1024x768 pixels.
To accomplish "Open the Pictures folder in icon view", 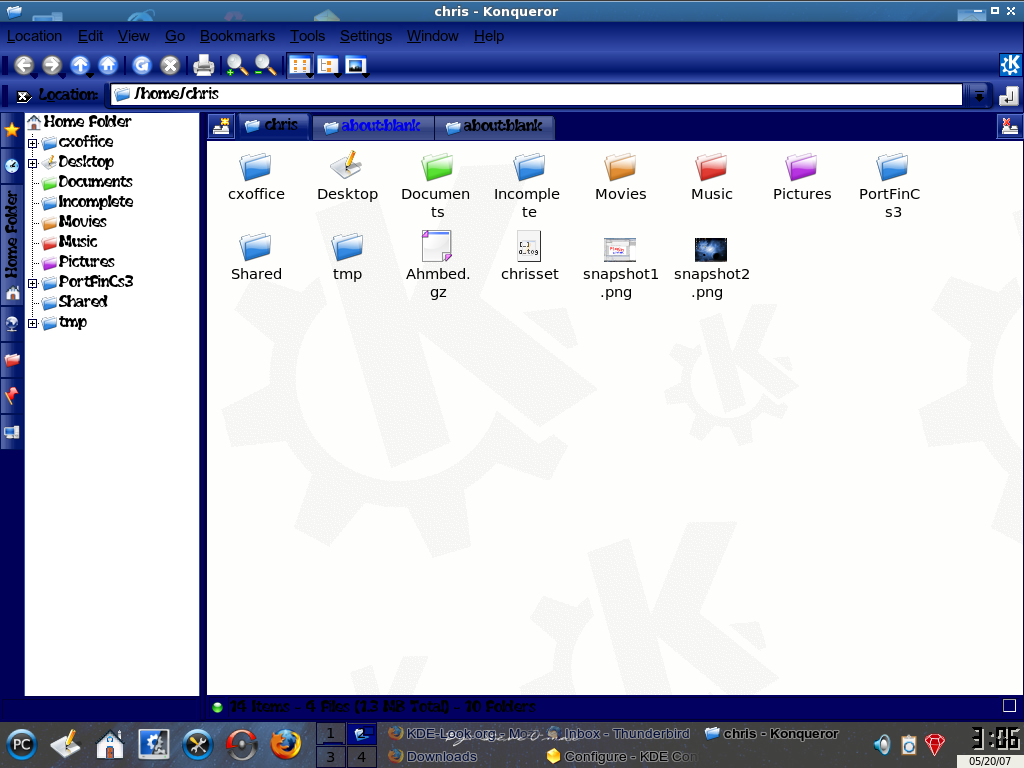I will click(x=802, y=176).
